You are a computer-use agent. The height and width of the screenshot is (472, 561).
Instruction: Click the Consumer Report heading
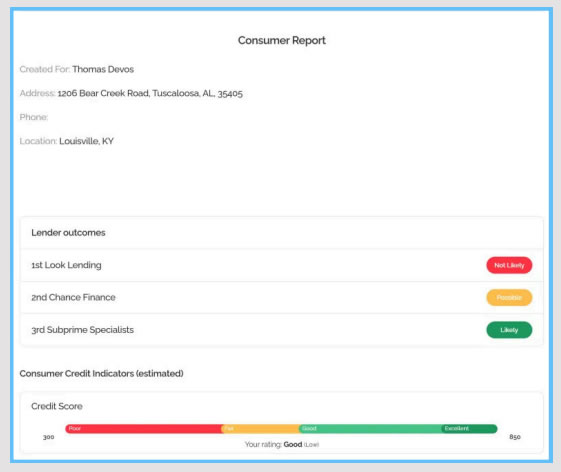tap(282, 40)
